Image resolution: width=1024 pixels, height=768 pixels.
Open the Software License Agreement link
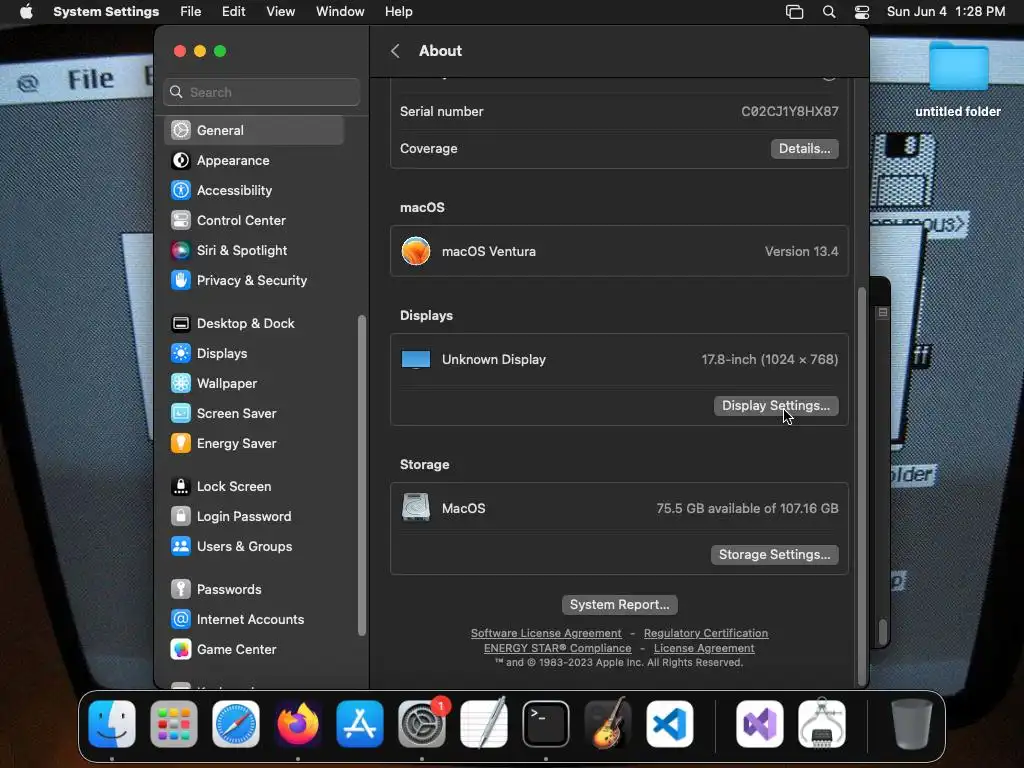click(x=546, y=633)
